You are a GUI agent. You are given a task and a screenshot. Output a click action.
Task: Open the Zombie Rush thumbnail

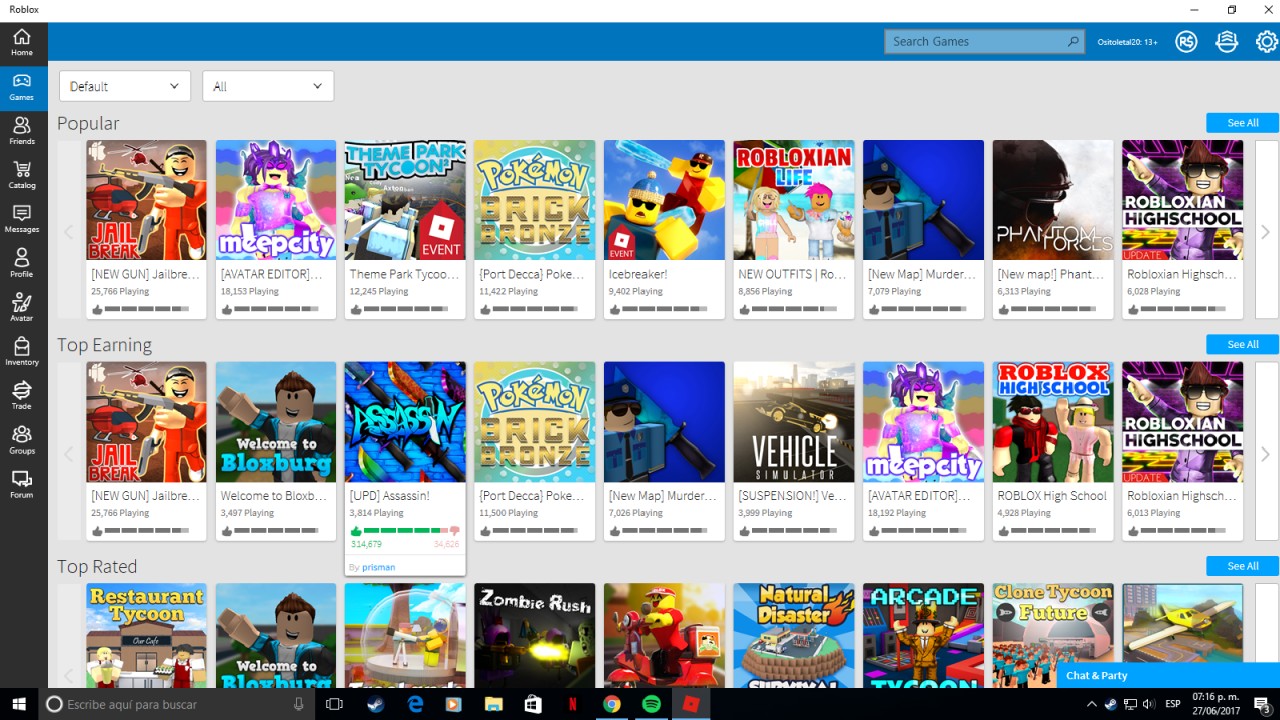pos(535,636)
